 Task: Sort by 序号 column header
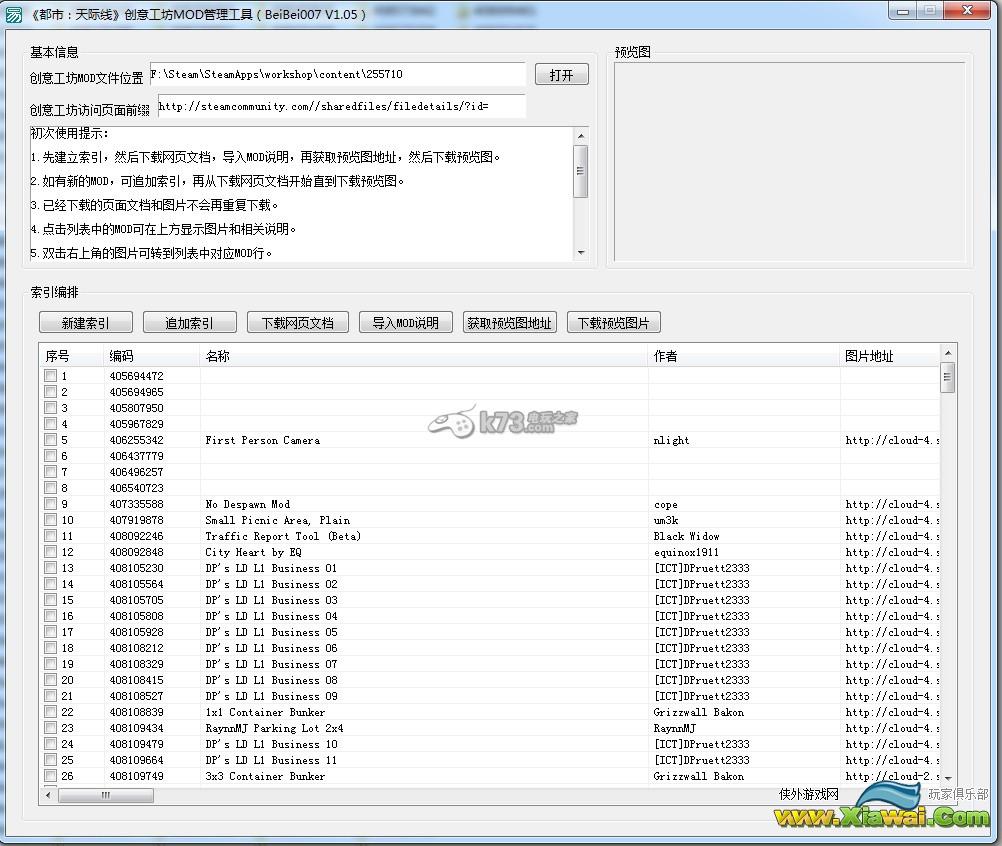(x=71, y=356)
